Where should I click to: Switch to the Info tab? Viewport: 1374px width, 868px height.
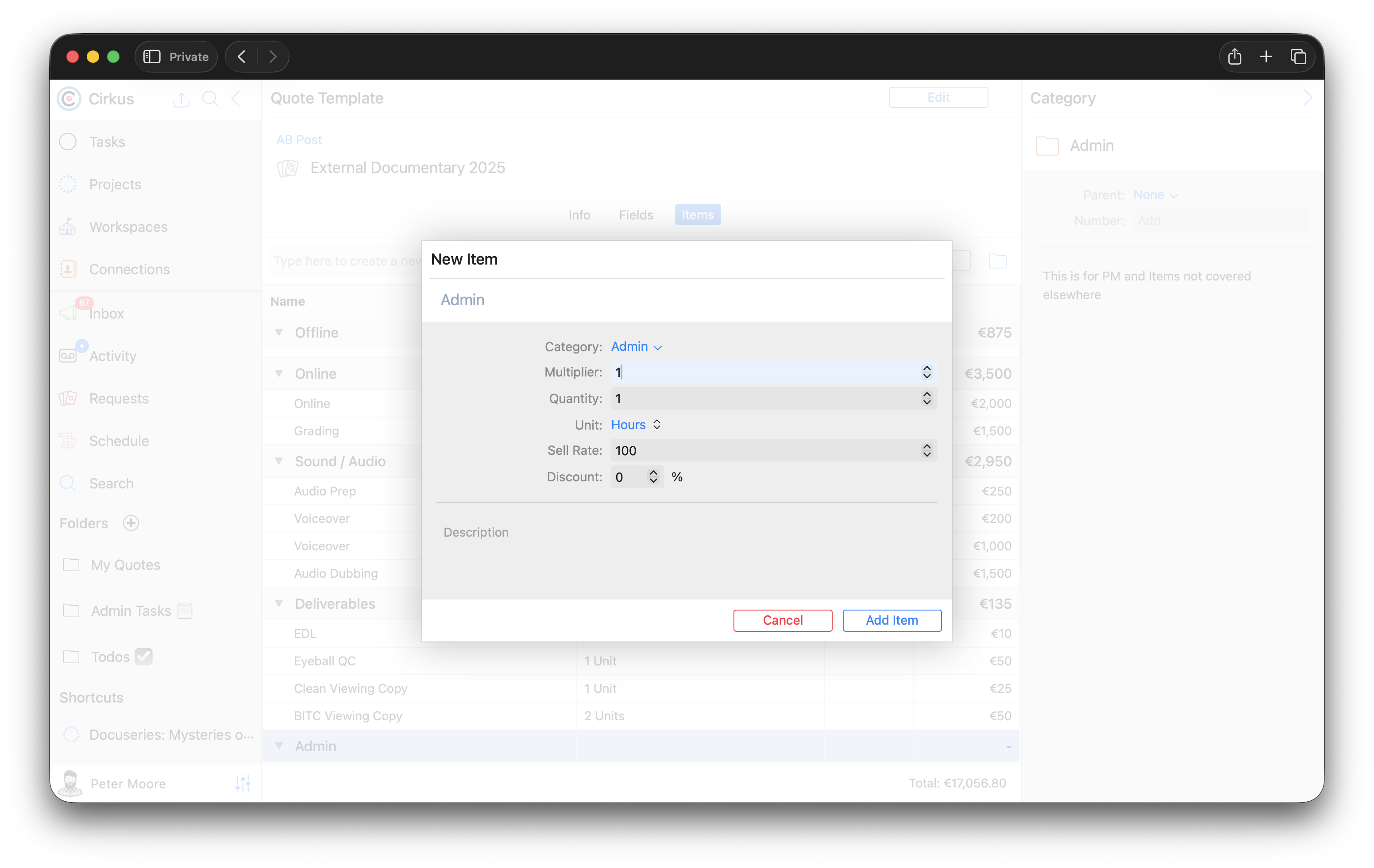pos(579,215)
